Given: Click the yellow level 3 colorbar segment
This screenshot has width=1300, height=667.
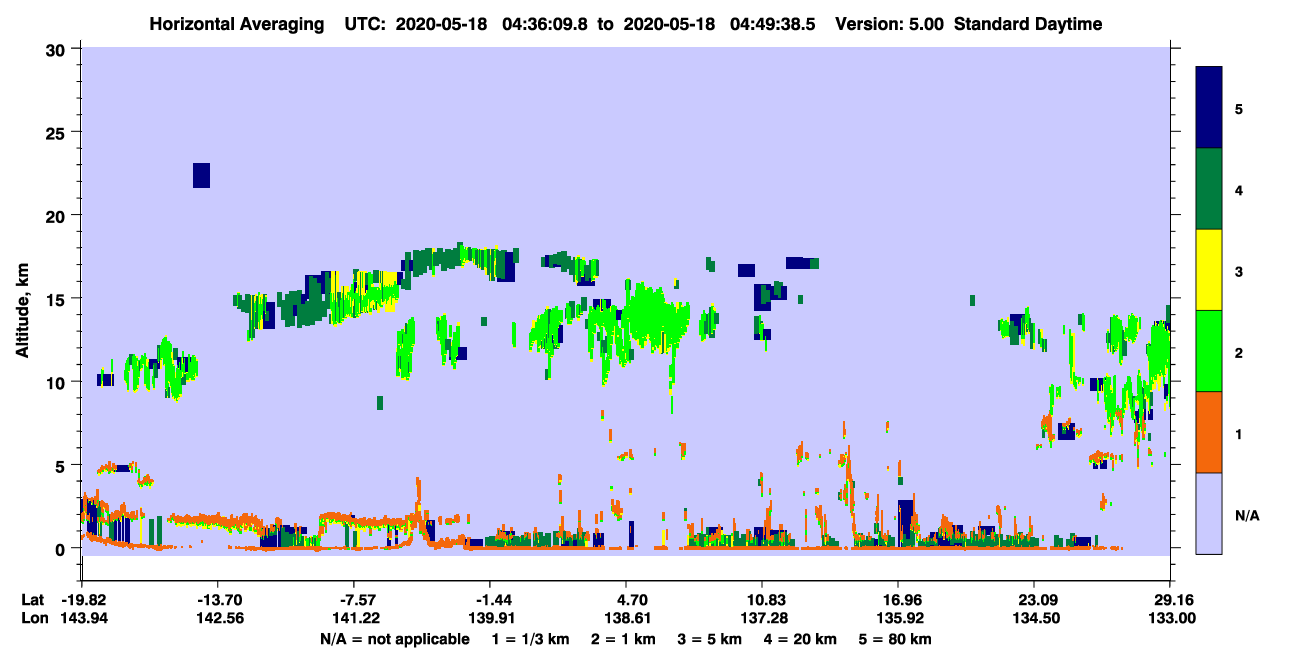Looking at the screenshot, I should (1209, 270).
